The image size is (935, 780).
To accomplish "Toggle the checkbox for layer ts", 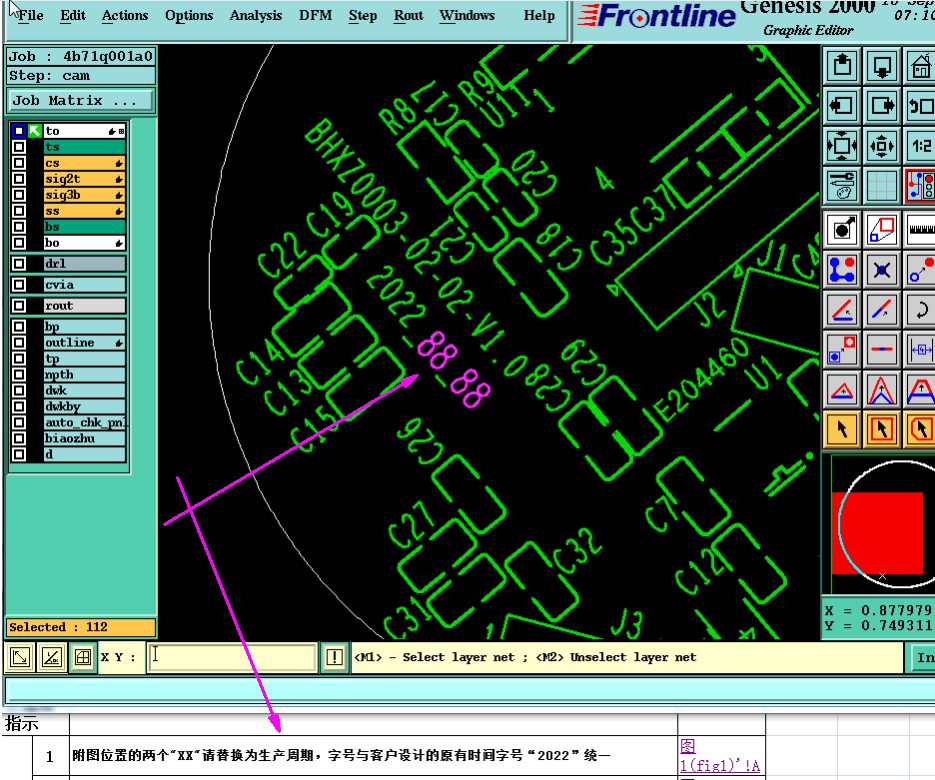I will click(x=19, y=147).
